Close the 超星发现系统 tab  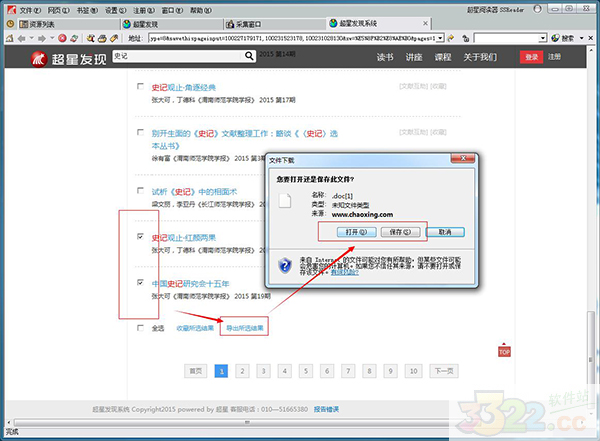pos(425,23)
